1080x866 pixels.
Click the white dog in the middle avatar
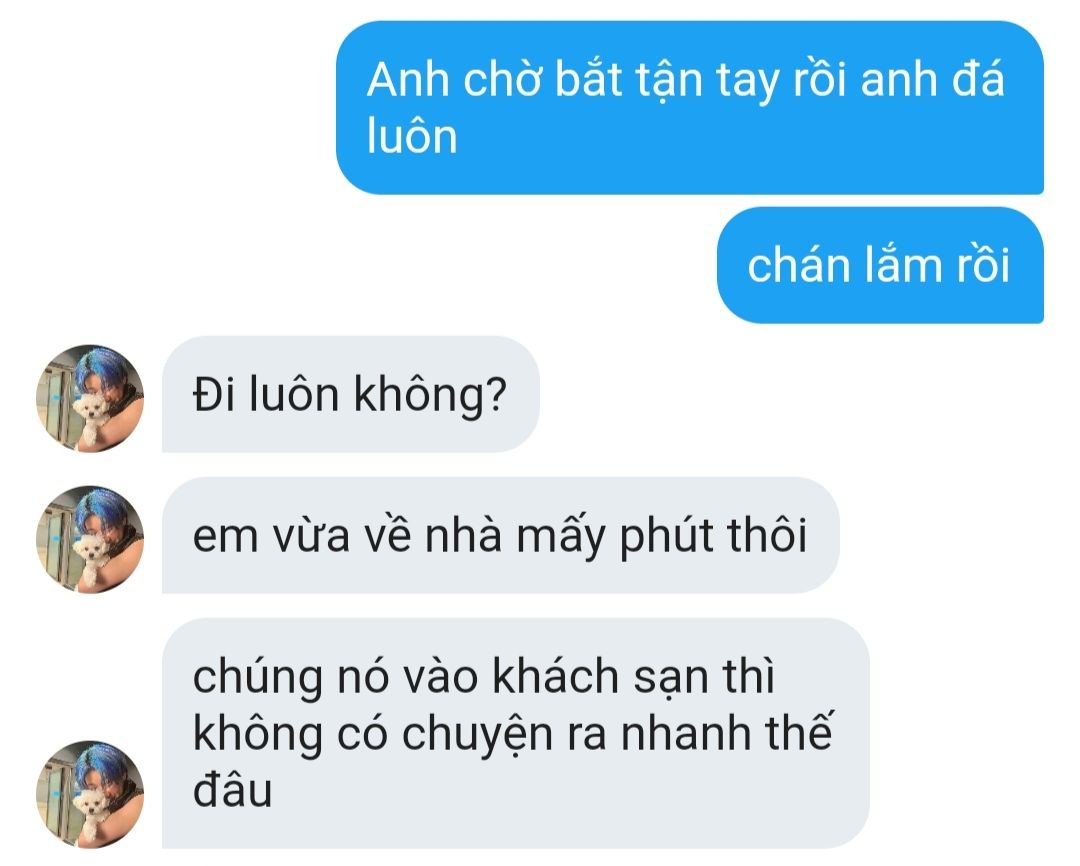(90, 555)
